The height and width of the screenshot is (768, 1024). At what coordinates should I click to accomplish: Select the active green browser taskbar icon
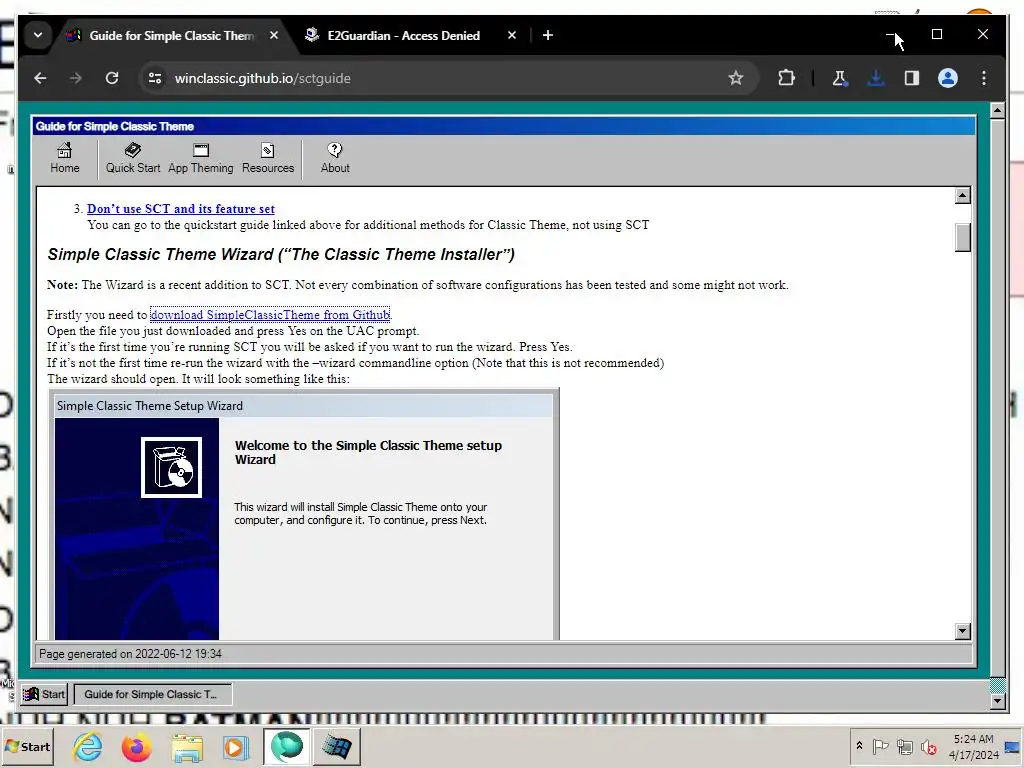click(287, 746)
